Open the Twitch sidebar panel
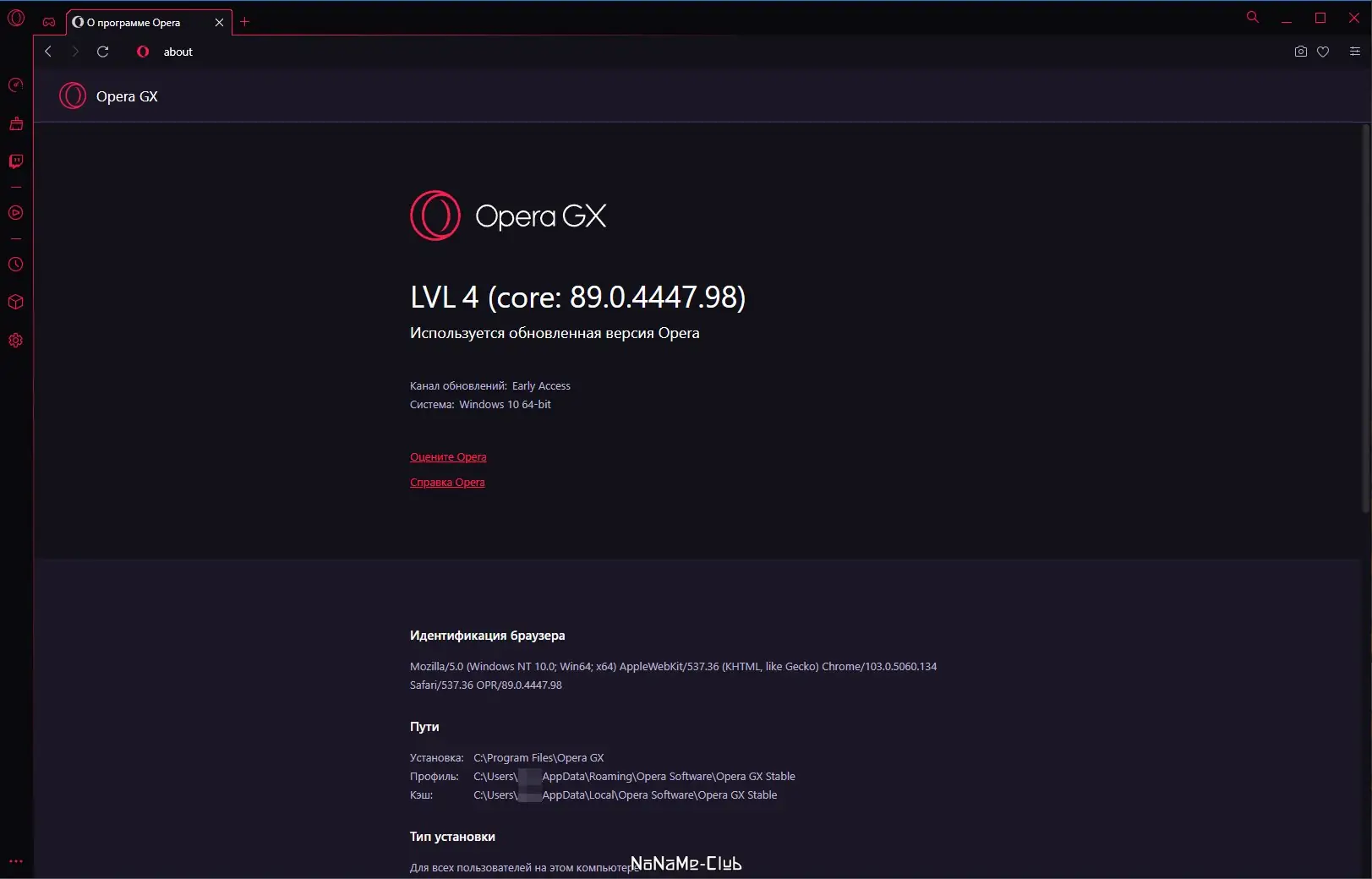Image resolution: width=1372 pixels, height=879 pixels. click(16, 161)
